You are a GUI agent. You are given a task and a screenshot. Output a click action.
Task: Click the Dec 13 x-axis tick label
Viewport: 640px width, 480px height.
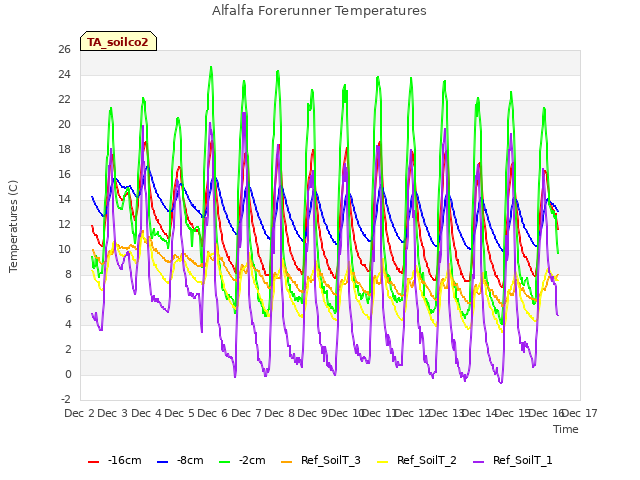pyautogui.click(x=446, y=413)
